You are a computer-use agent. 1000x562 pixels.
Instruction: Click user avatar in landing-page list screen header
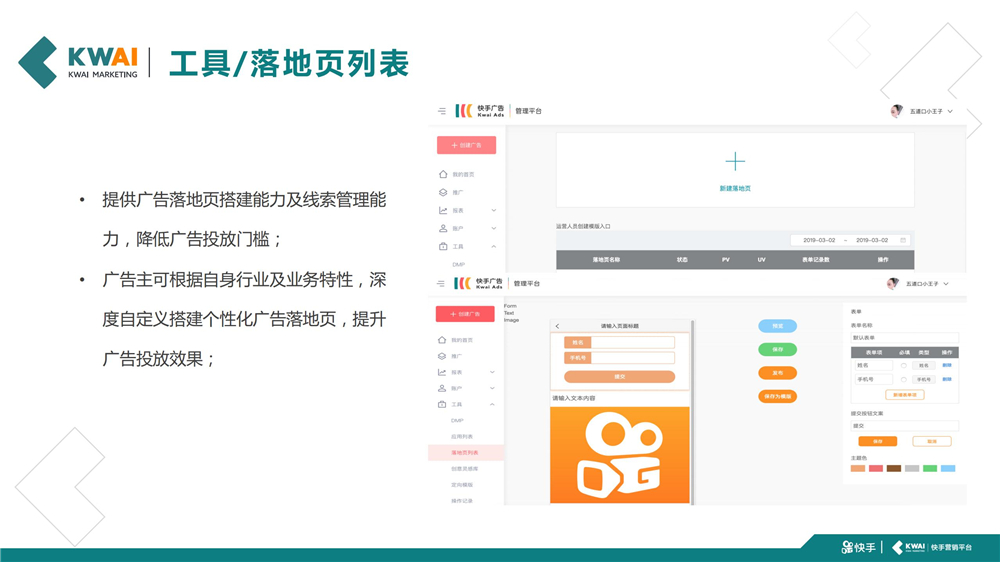coord(897,111)
